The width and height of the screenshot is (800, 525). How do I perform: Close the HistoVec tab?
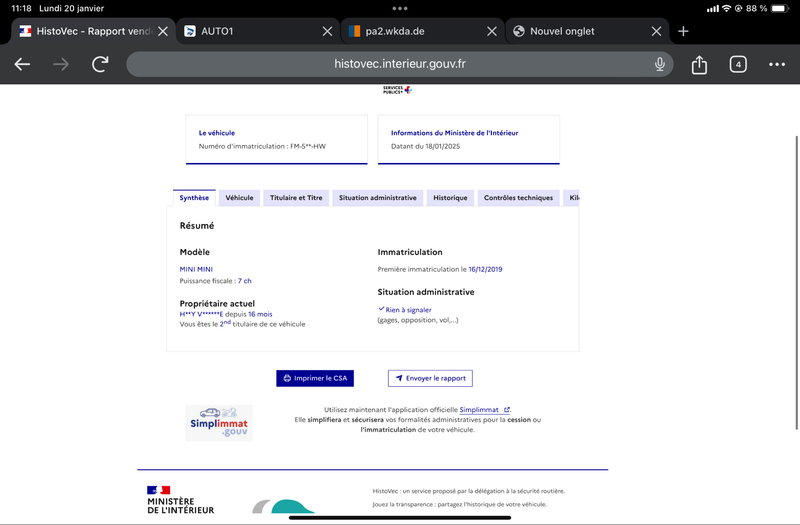(163, 31)
